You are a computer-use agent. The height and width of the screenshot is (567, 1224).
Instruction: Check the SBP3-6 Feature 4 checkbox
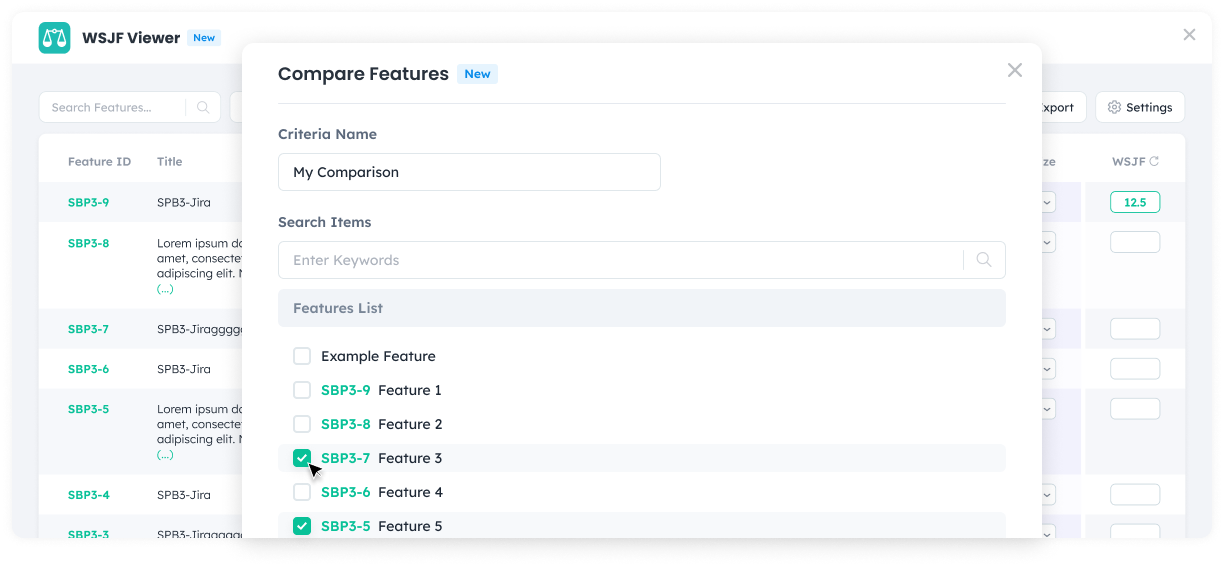click(302, 492)
